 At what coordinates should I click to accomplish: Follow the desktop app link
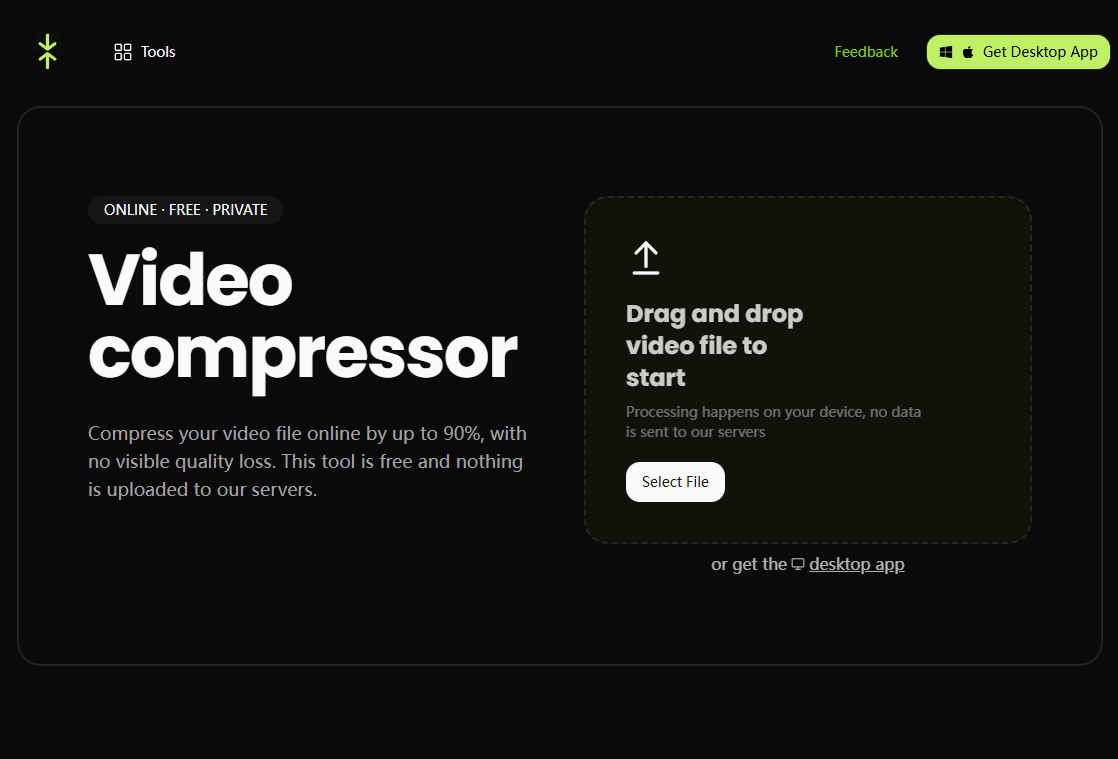click(856, 564)
